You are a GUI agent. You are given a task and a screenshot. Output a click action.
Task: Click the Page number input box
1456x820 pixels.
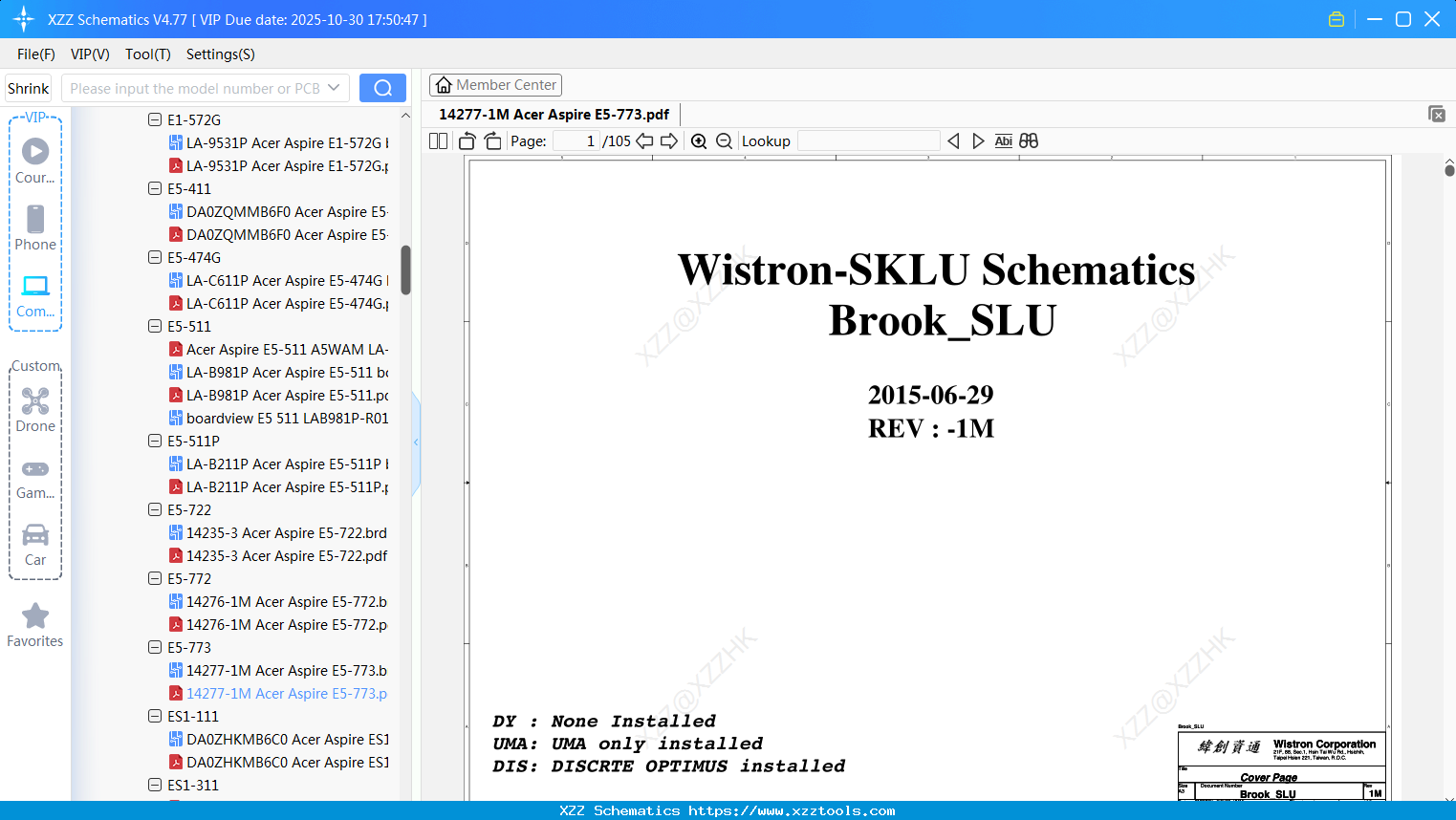tap(576, 141)
